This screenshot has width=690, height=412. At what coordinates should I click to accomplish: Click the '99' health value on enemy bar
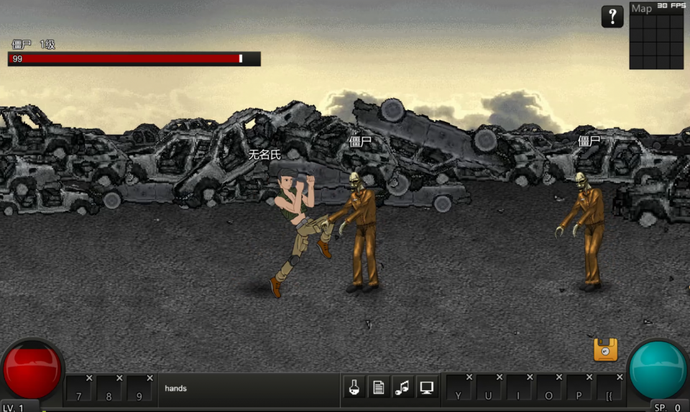18,59
